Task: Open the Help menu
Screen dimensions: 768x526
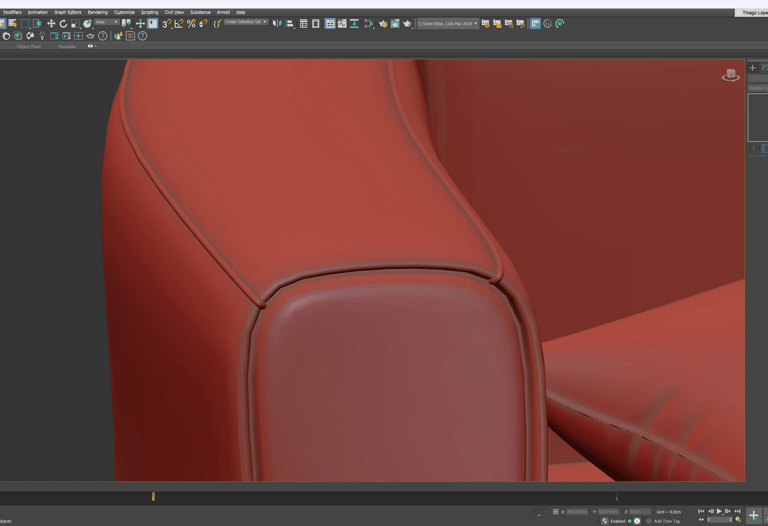Action: tap(240, 12)
